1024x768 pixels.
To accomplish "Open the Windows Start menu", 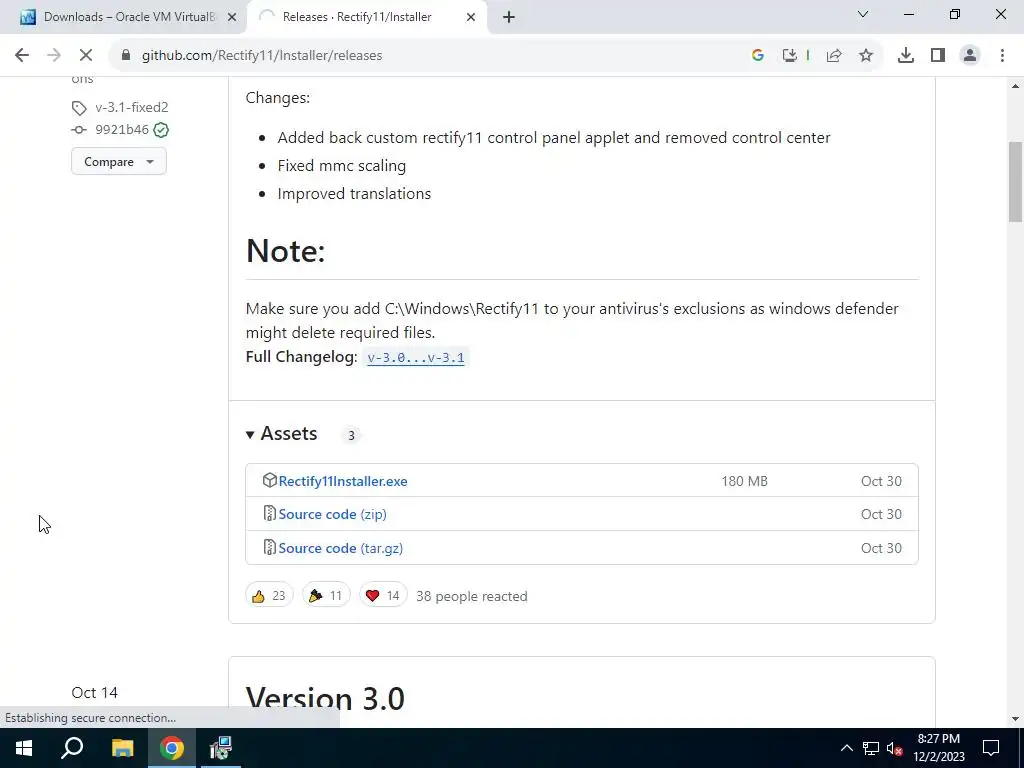I will 24,748.
